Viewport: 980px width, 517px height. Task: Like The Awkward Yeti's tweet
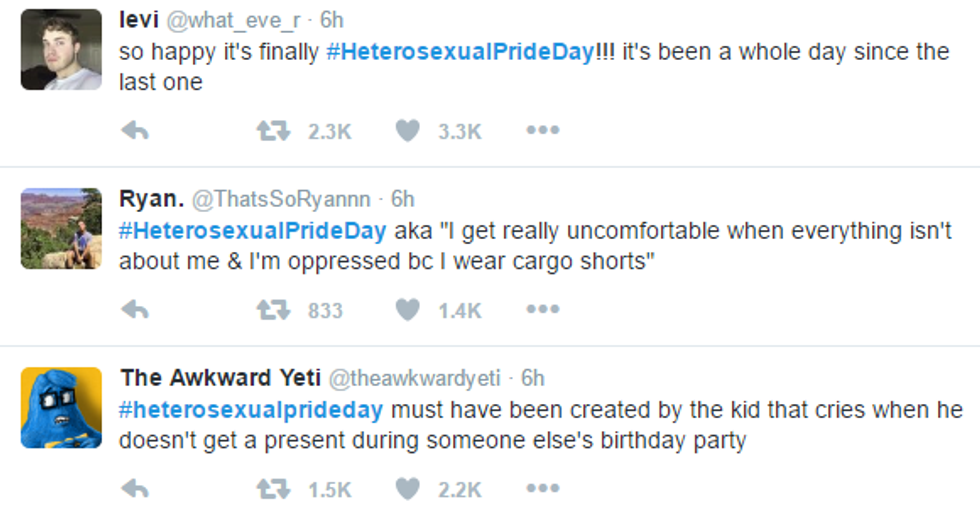pos(407,489)
